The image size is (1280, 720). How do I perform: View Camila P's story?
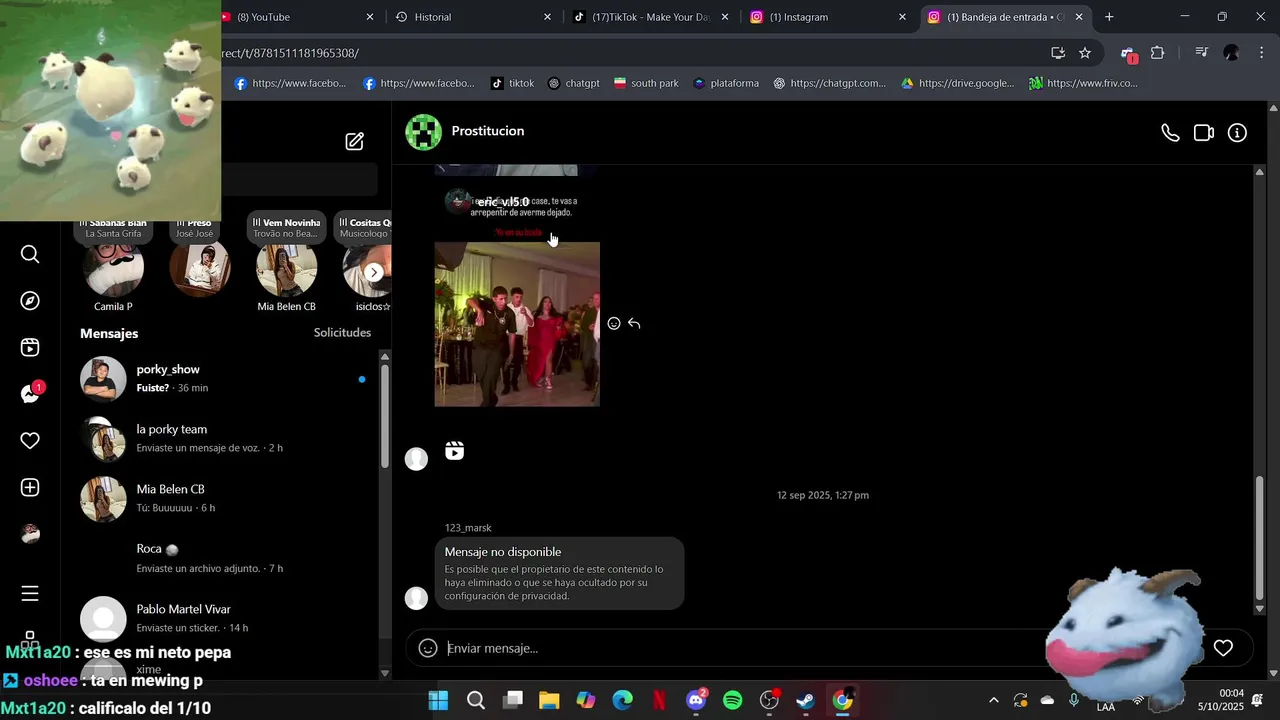pyautogui.click(x=113, y=268)
